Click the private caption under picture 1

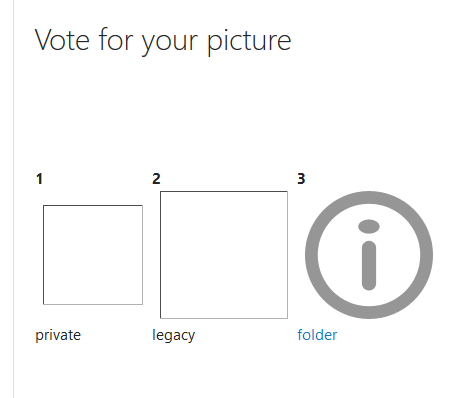coord(58,336)
